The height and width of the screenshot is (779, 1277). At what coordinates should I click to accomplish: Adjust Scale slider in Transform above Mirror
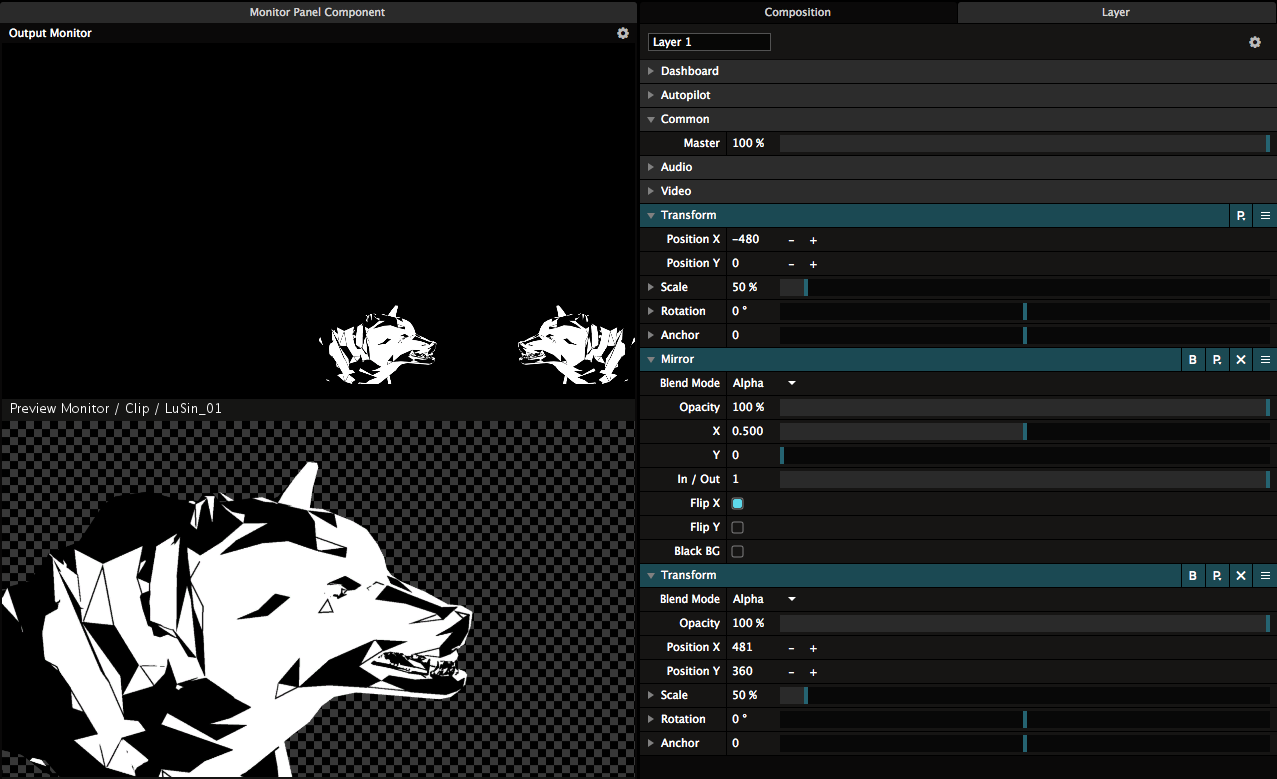(x=1025, y=287)
